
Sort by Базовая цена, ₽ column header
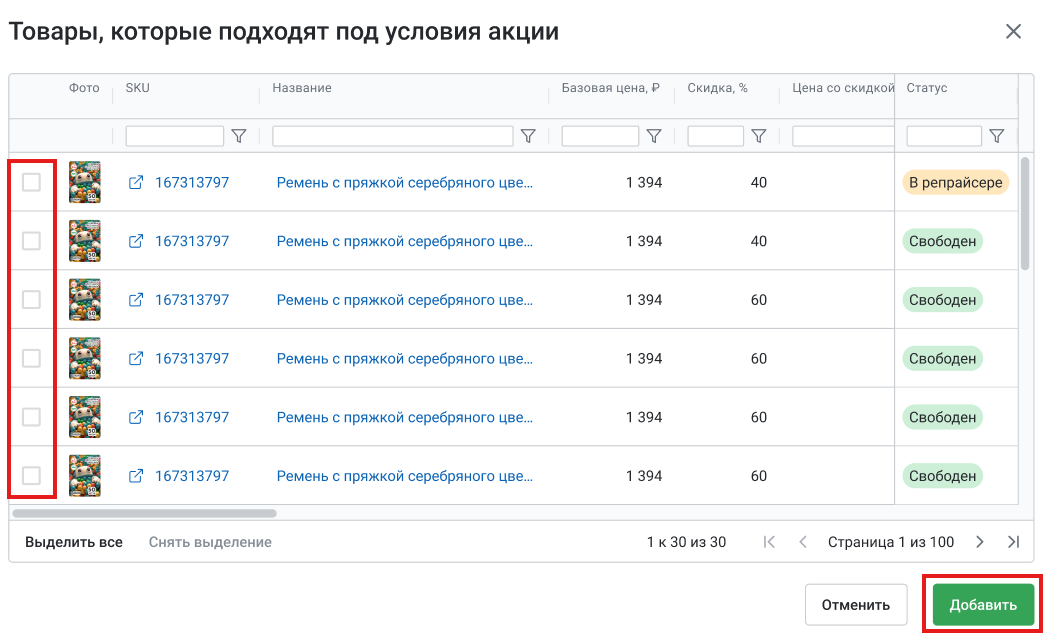(x=610, y=88)
